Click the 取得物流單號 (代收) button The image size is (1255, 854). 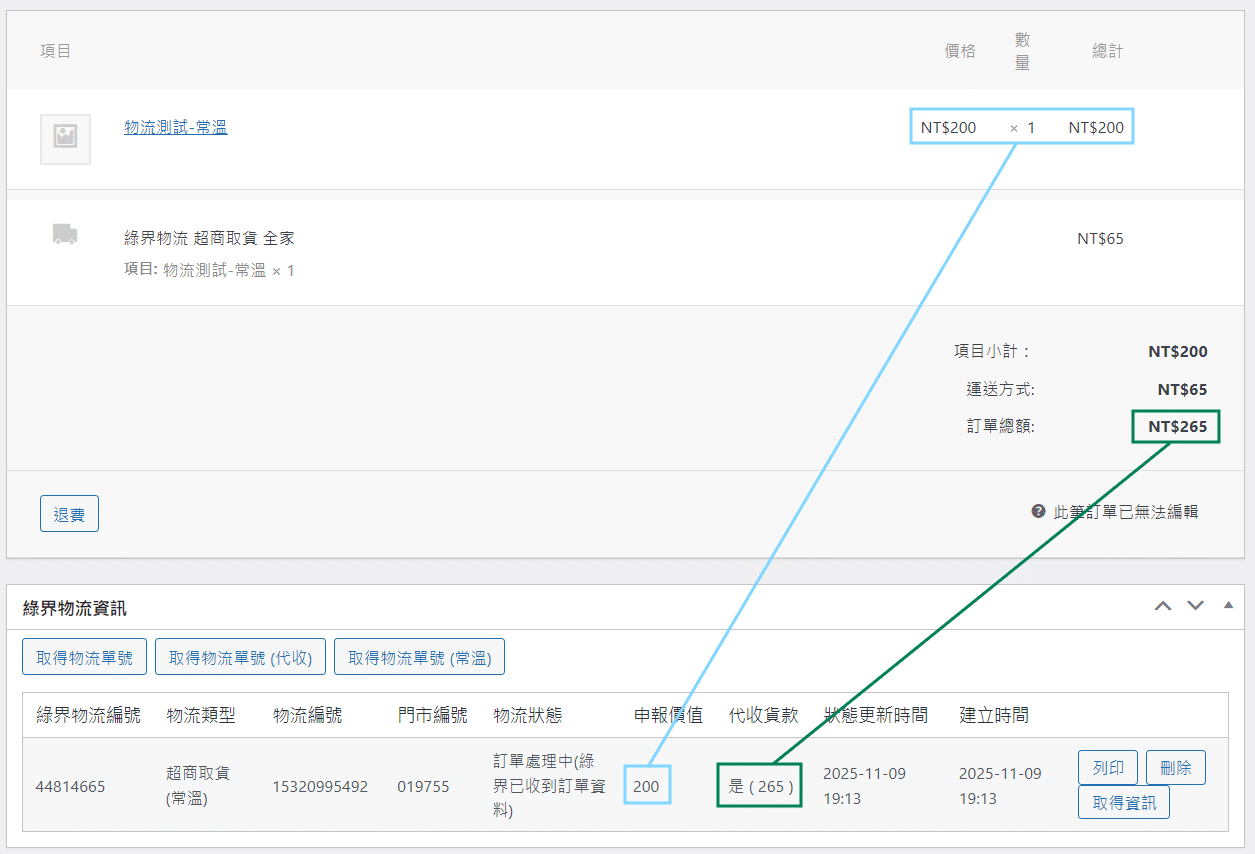pyautogui.click(x=240, y=657)
